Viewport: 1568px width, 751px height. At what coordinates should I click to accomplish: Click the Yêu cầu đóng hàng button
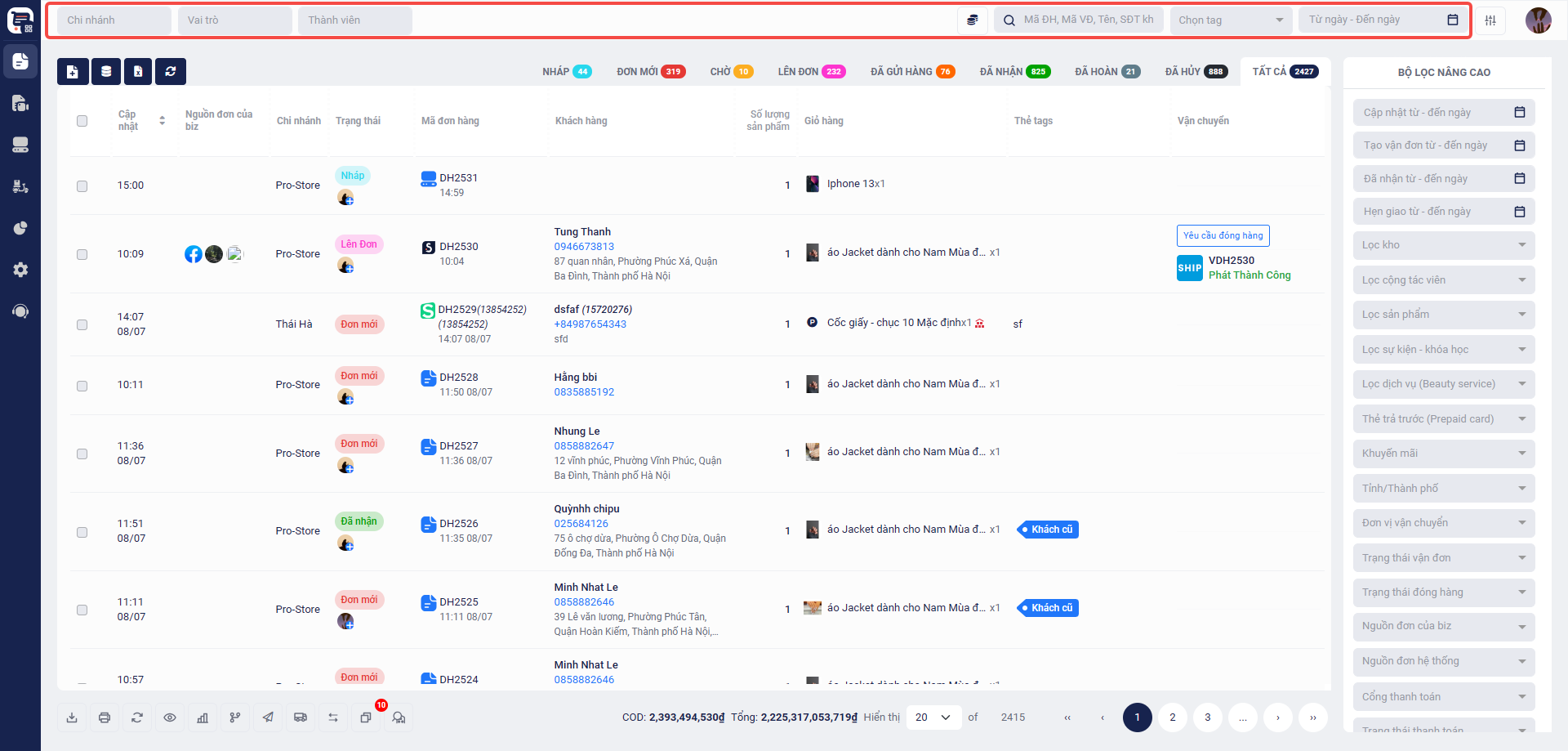tap(1223, 235)
